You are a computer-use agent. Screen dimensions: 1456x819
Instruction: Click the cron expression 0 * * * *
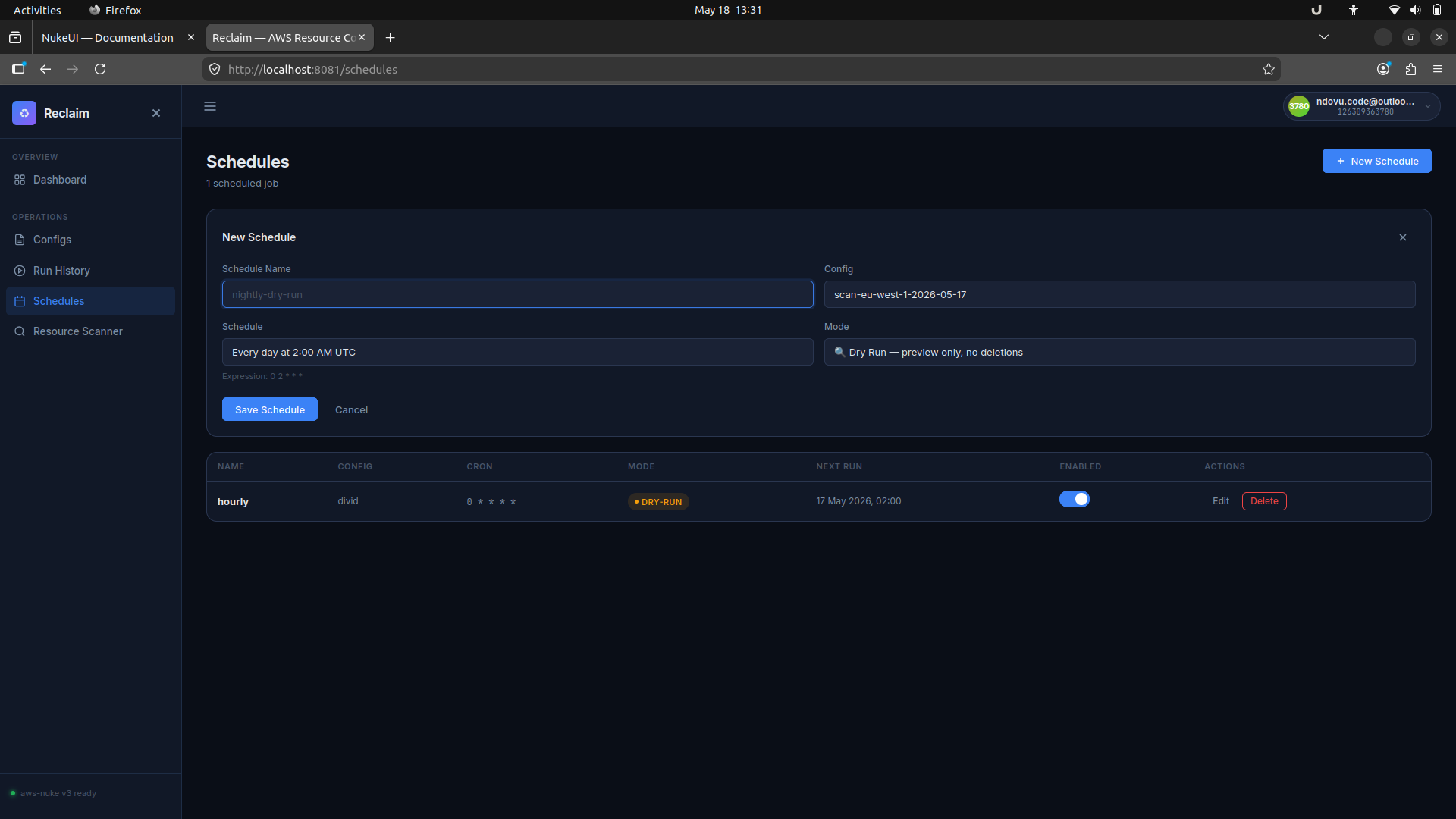point(491,502)
